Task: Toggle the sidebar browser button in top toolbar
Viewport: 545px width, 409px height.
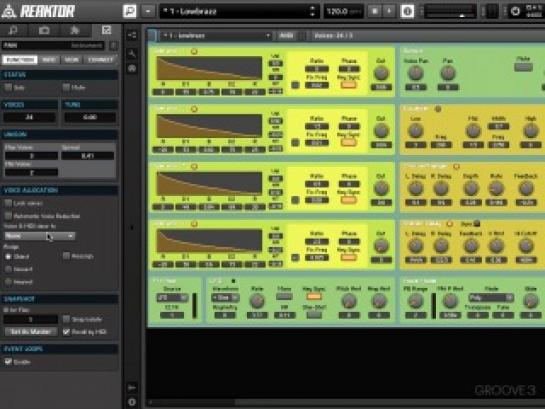Action: pos(130,11)
